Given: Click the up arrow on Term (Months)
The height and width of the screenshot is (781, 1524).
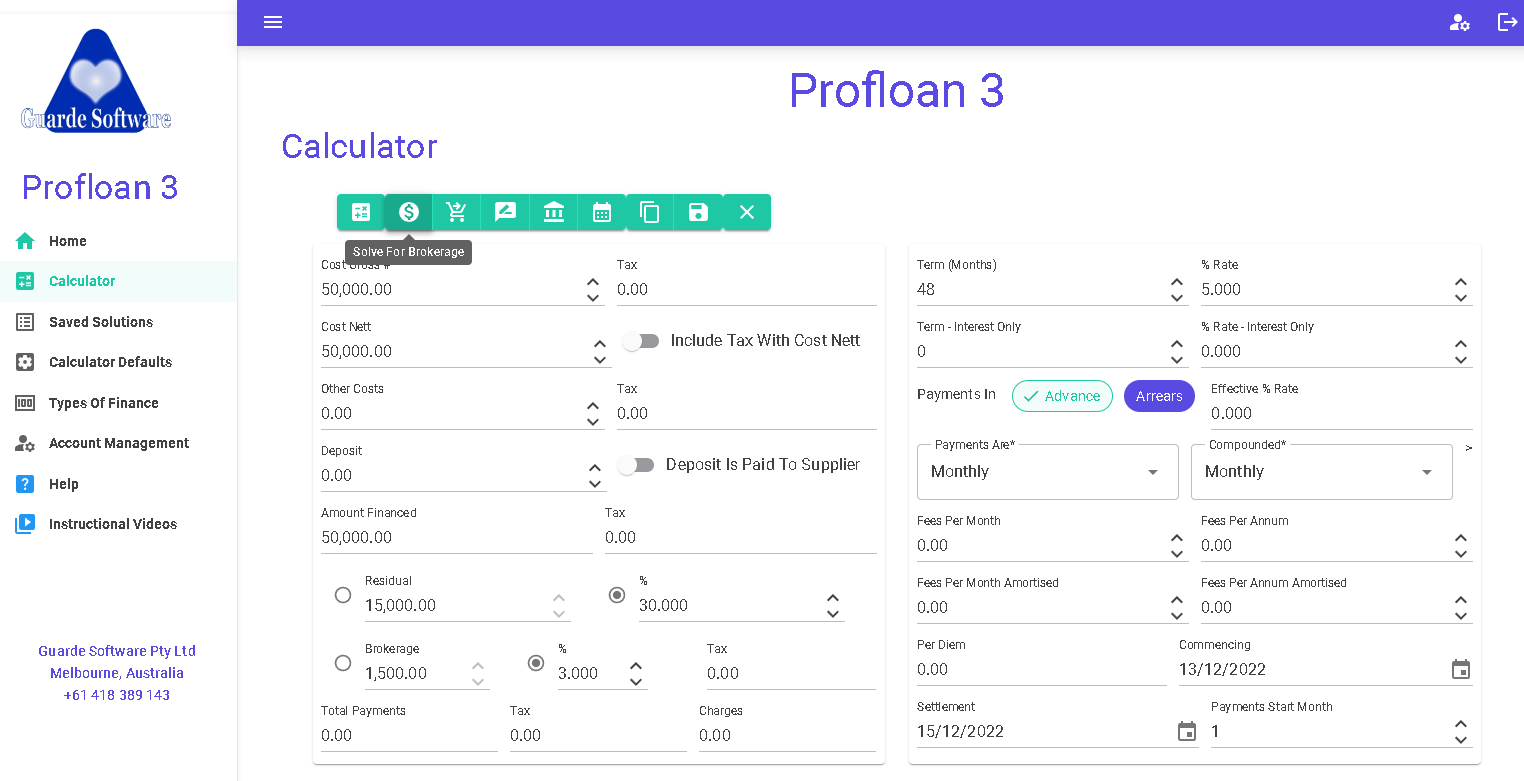Looking at the screenshot, I should pos(1177,283).
